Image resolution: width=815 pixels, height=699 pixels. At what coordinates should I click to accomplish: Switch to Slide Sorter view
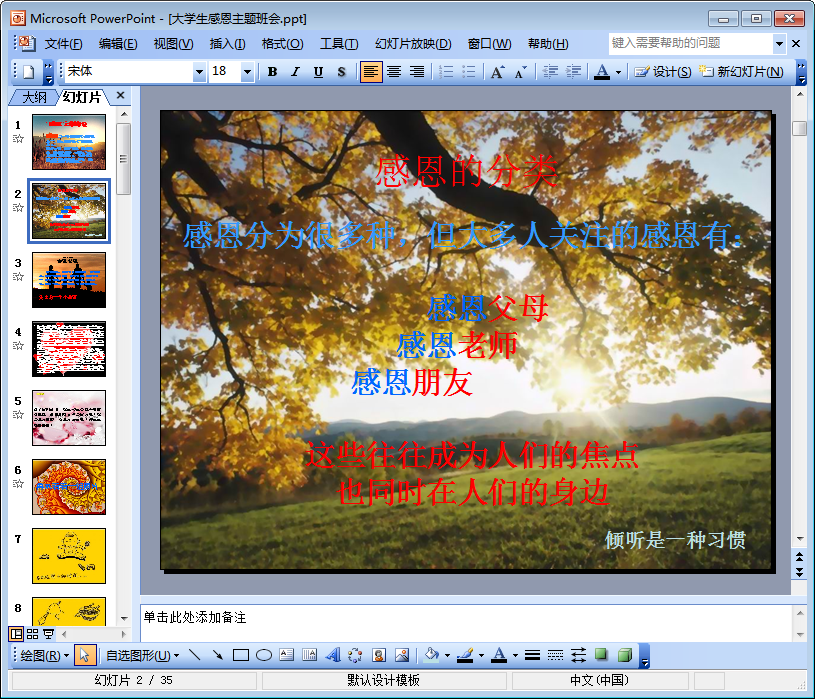point(32,634)
